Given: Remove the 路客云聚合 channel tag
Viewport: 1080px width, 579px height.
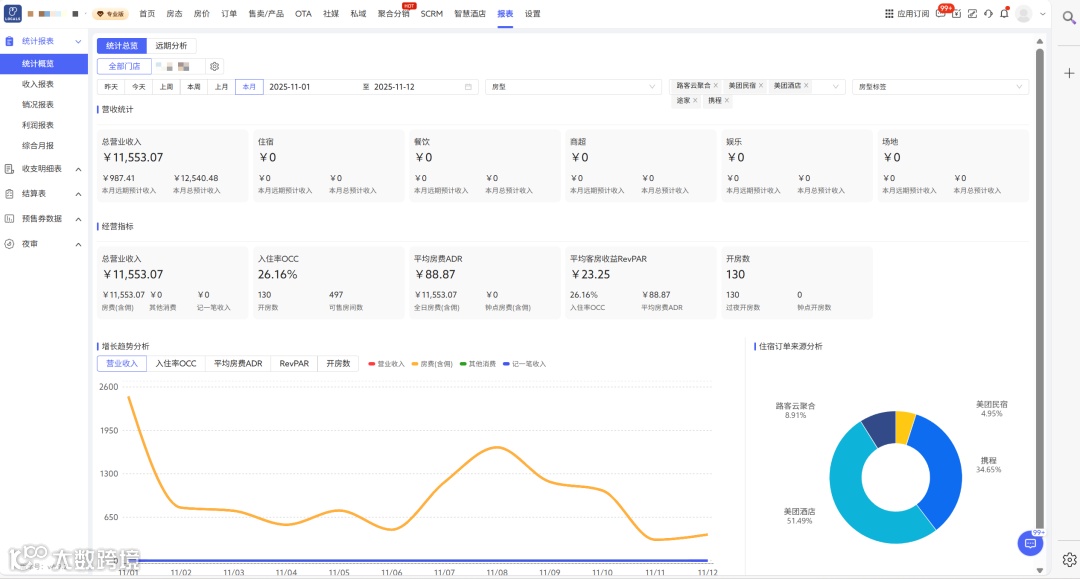Looking at the screenshot, I should coord(716,85).
